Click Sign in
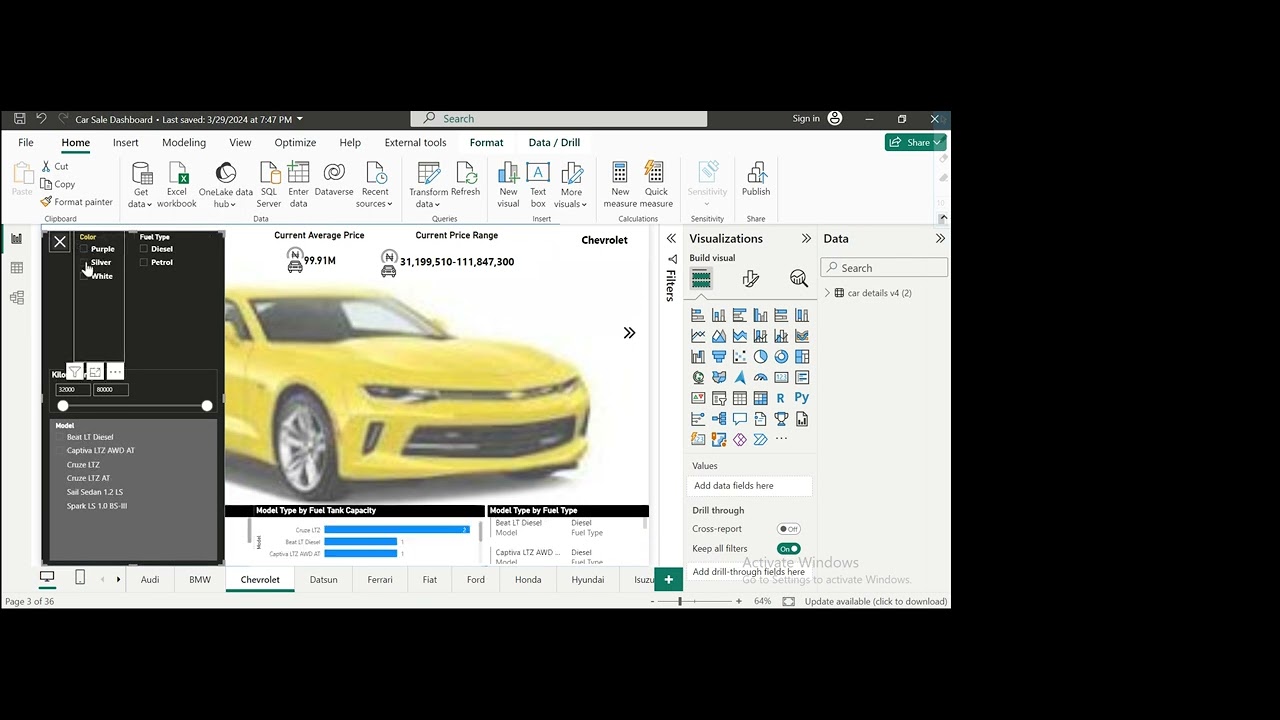1280x720 pixels. tap(806, 119)
